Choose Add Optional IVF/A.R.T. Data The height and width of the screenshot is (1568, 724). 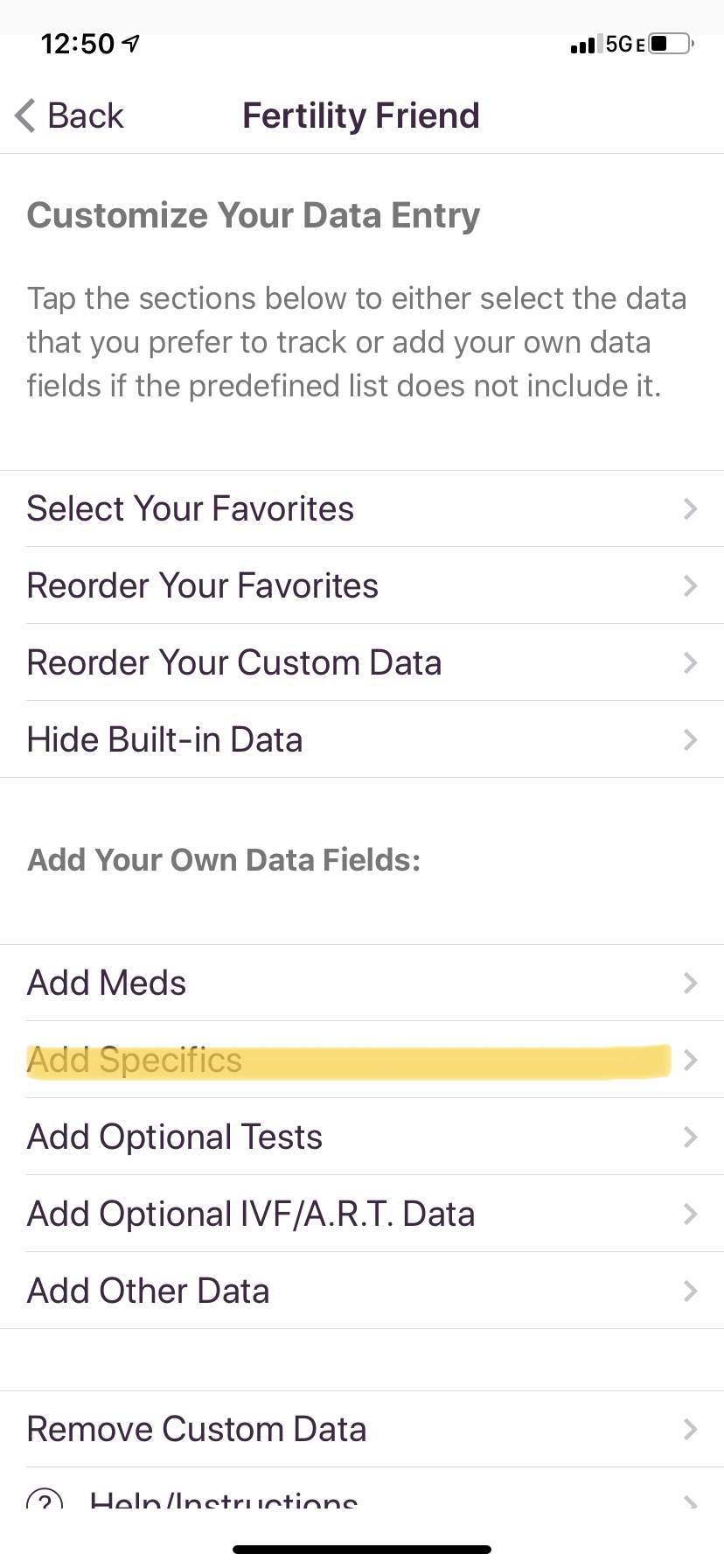tap(251, 1214)
